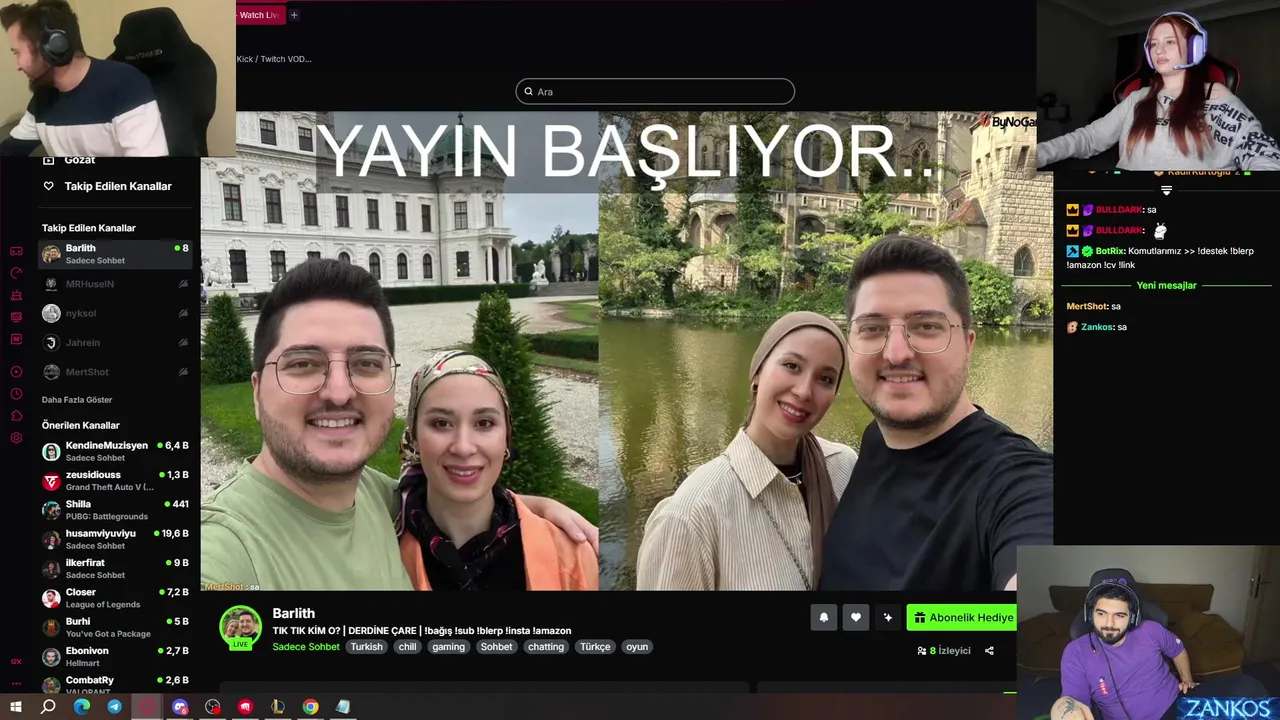Select Jahrein followed channel
The image size is (1280, 720).
[114, 342]
